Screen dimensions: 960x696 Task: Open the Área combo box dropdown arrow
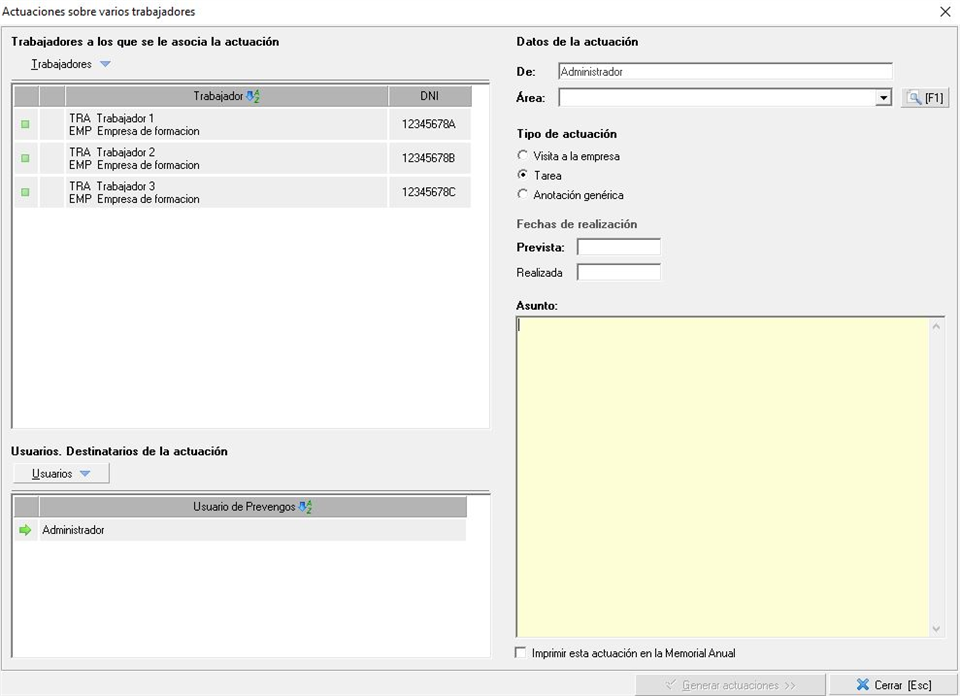click(883, 98)
